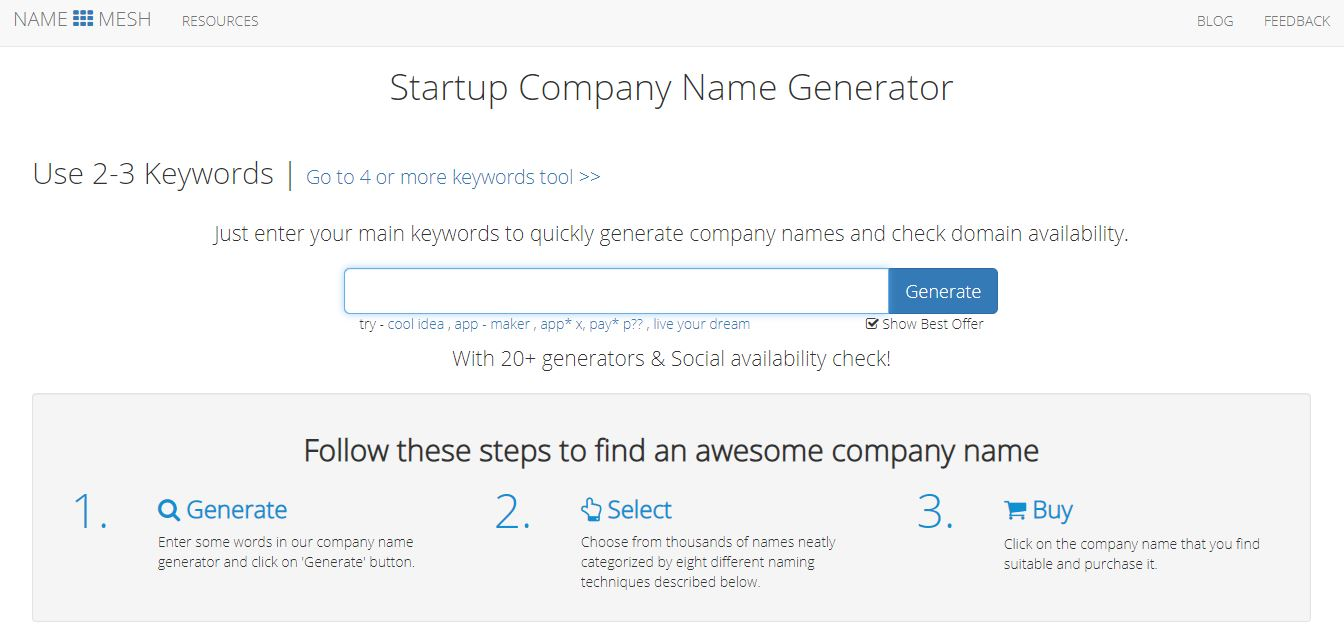Click the Generate label in step one
1344x633 pixels.
tap(237, 509)
